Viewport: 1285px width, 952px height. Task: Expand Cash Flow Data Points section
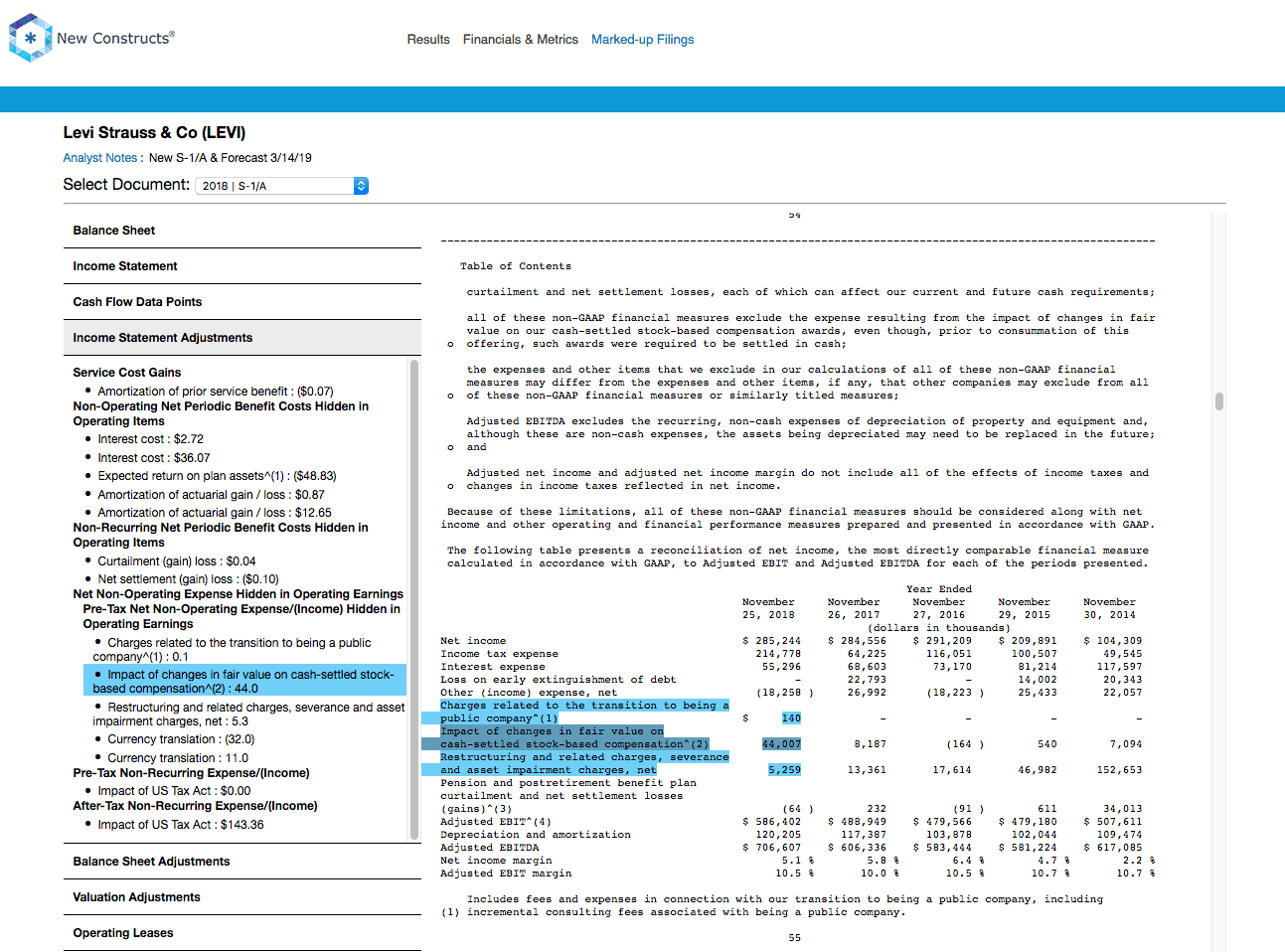point(242,302)
